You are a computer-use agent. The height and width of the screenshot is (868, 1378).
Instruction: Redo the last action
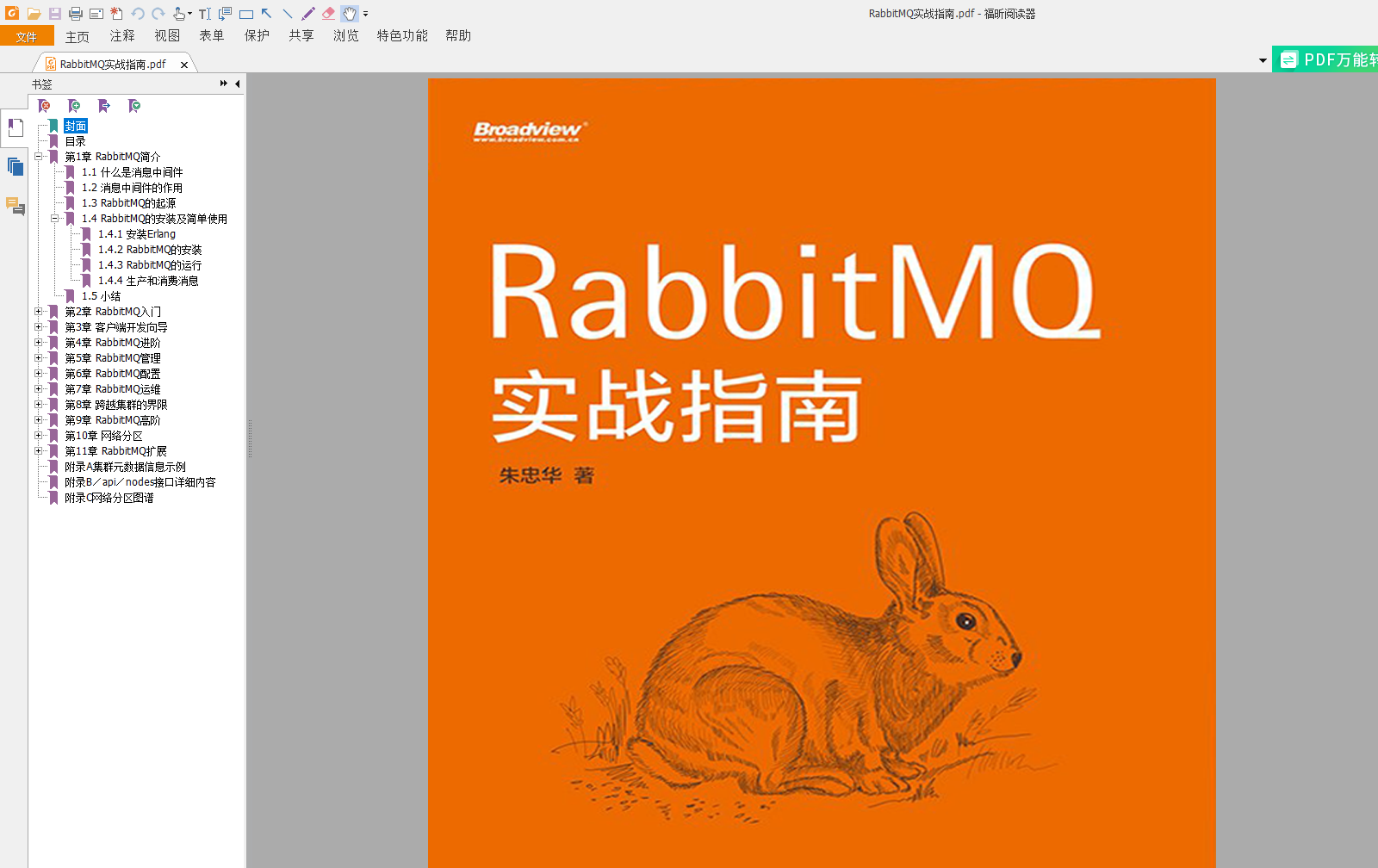[158, 14]
